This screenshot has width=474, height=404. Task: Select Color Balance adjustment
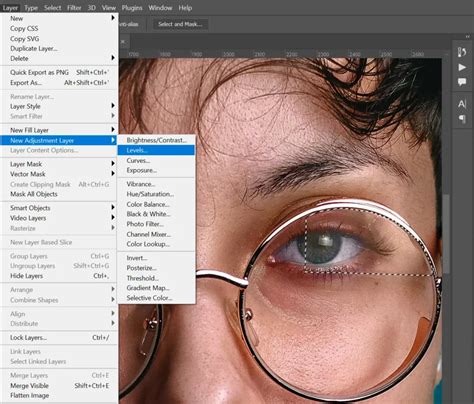[156, 204]
